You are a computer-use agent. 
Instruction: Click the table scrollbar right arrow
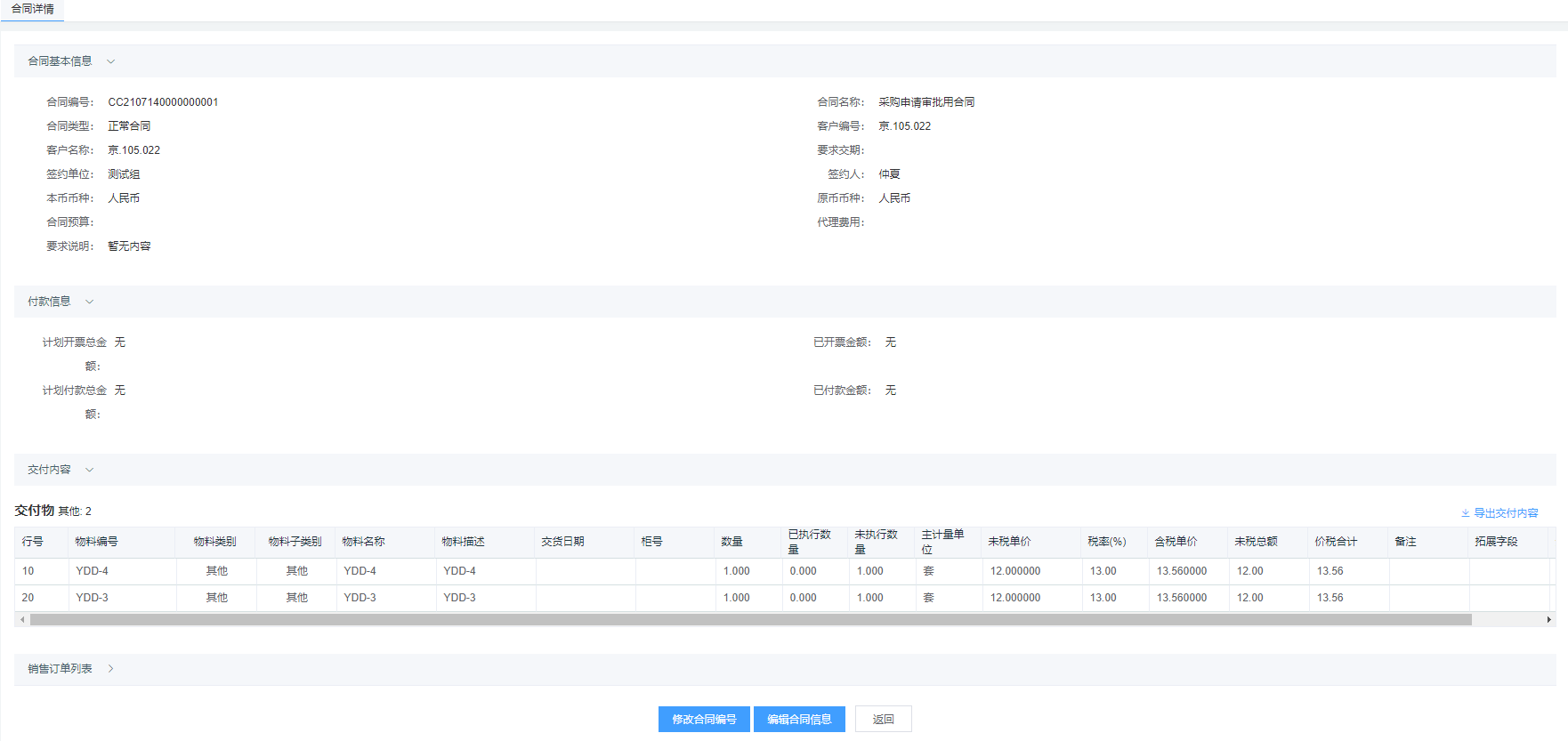(x=1549, y=620)
